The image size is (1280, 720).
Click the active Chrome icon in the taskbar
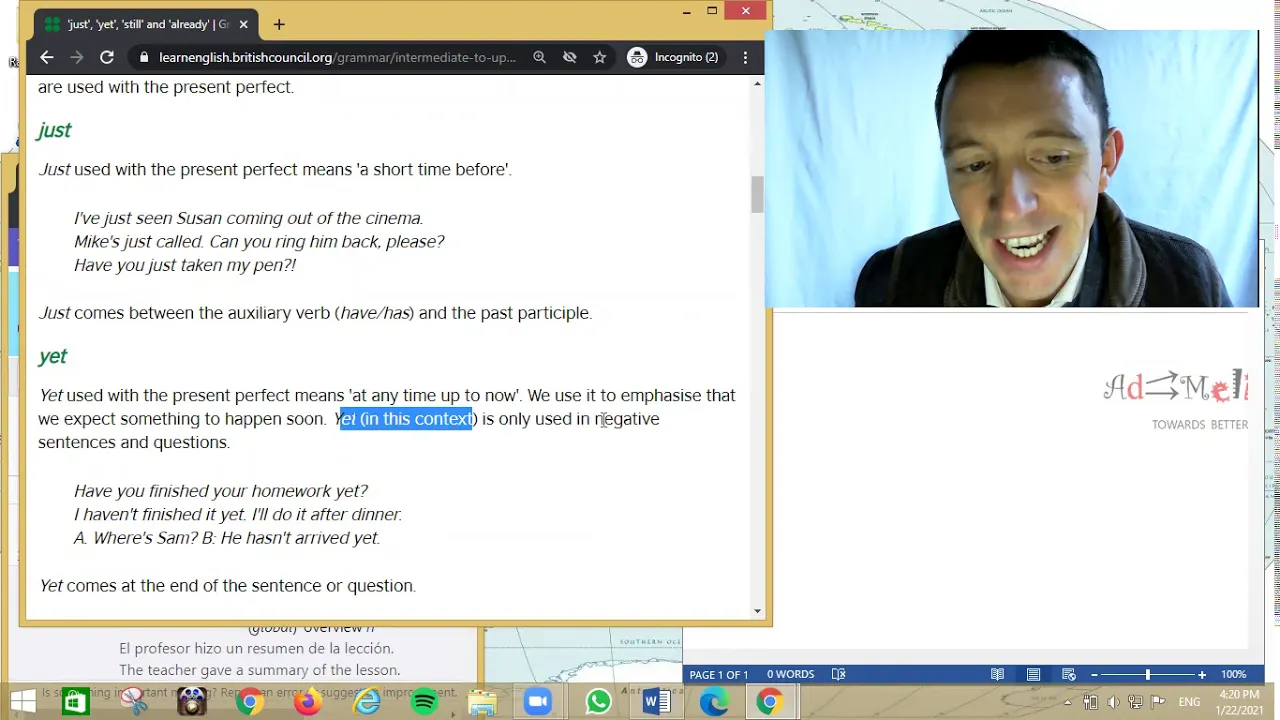point(769,702)
